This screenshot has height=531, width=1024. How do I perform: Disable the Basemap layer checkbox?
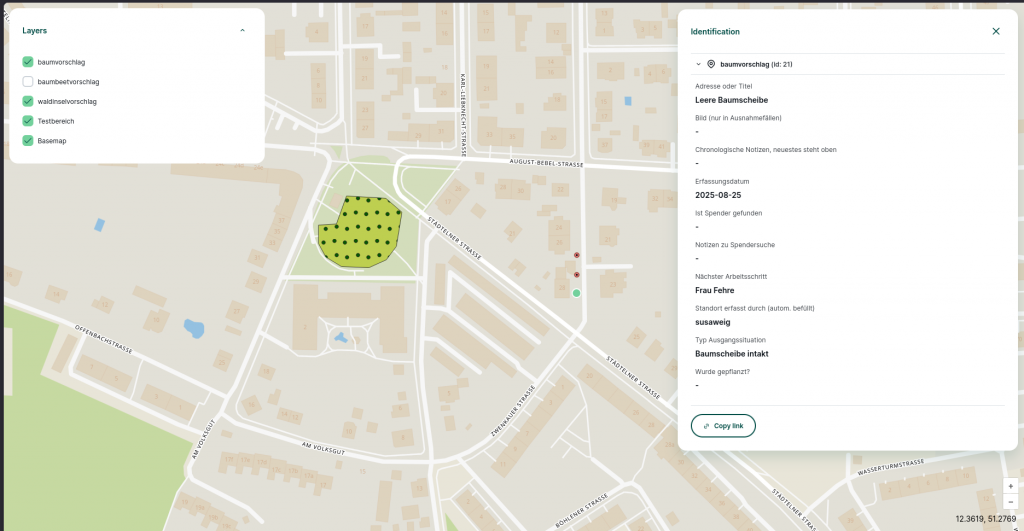pyautogui.click(x=28, y=141)
